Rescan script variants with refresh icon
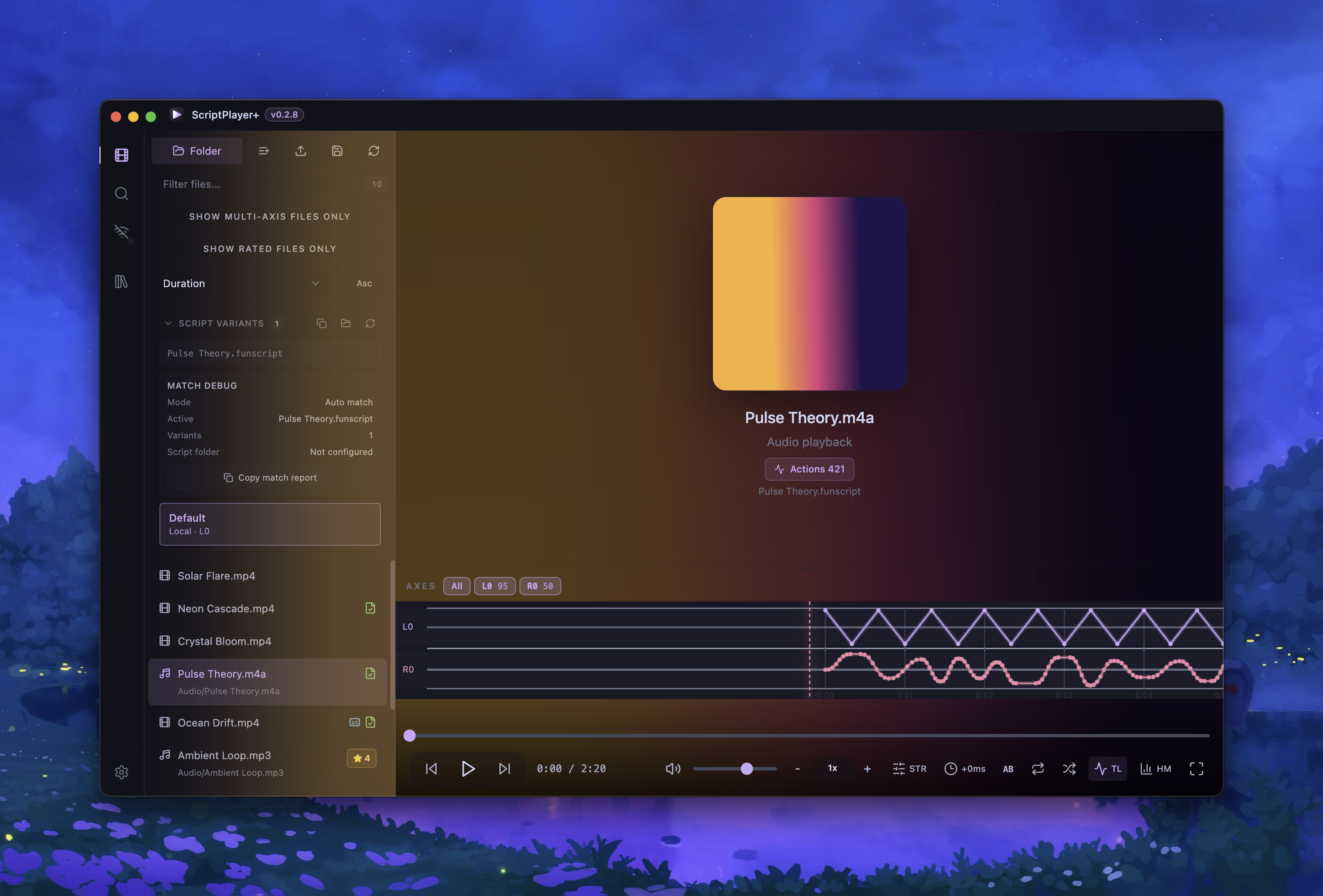1323x896 pixels. click(370, 323)
